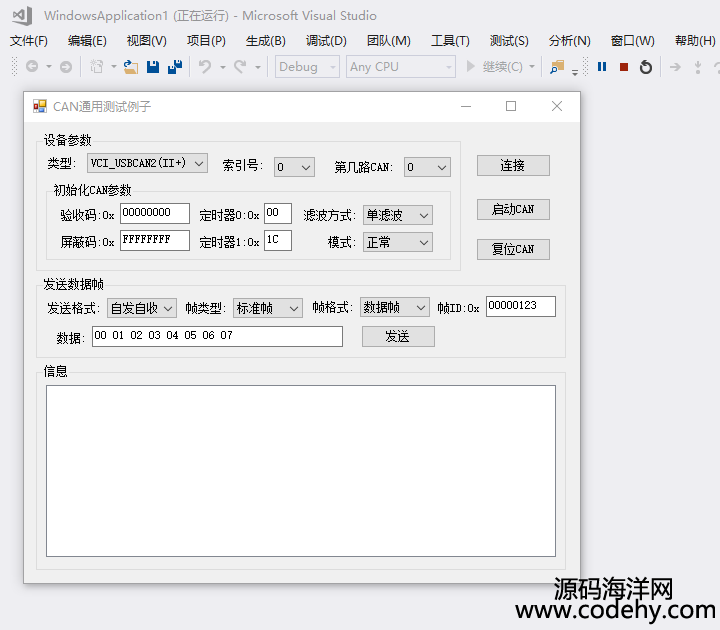
Task: Open the 编辑(E) menu
Action: point(87,41)
